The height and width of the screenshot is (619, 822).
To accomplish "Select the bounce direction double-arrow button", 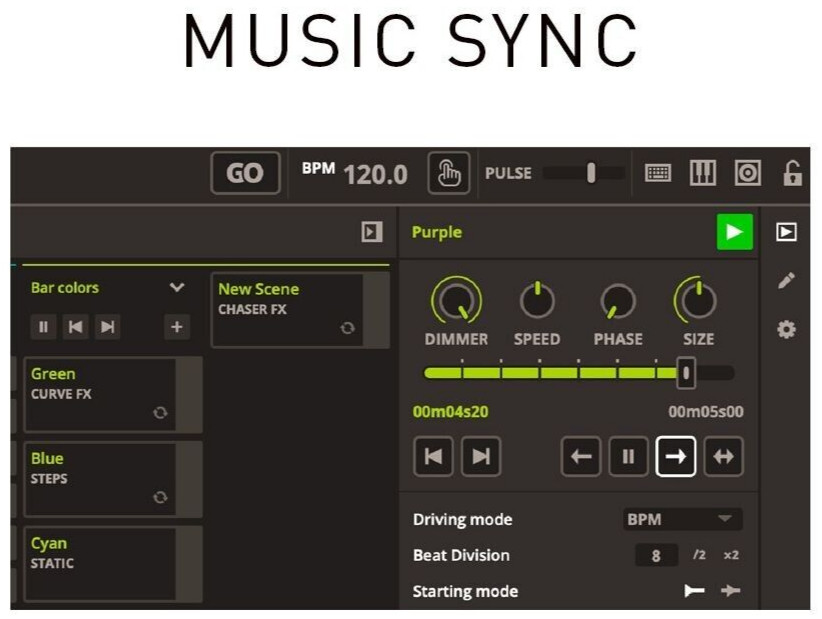I will (x=723, y=457).
